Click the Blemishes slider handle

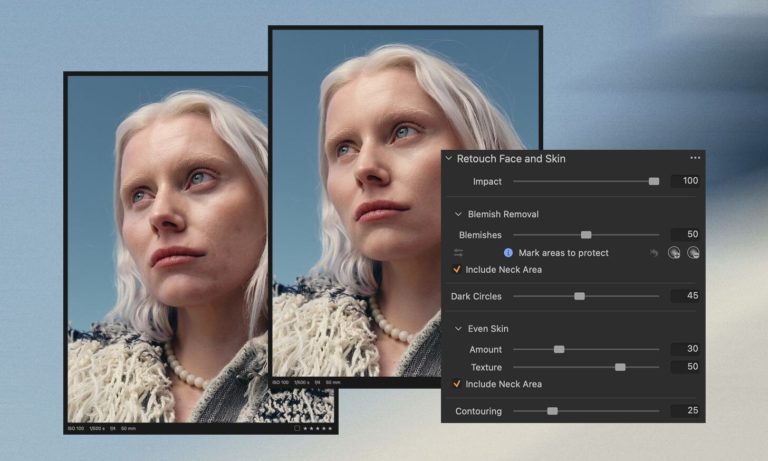tap(586, 235)
